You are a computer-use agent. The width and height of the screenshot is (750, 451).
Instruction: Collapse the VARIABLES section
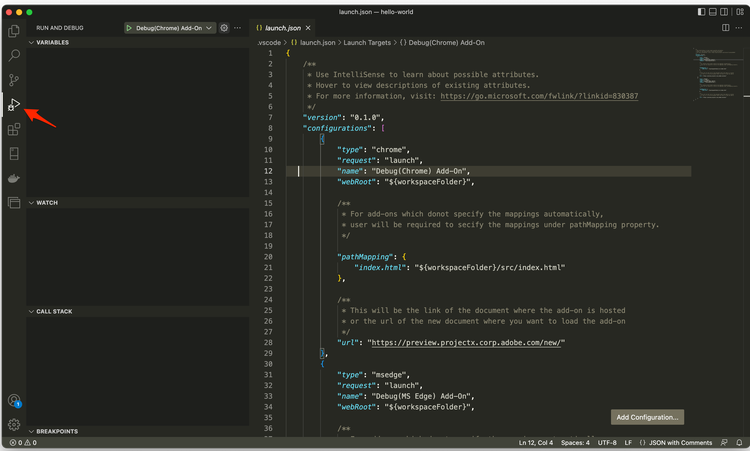click(138, 43)
